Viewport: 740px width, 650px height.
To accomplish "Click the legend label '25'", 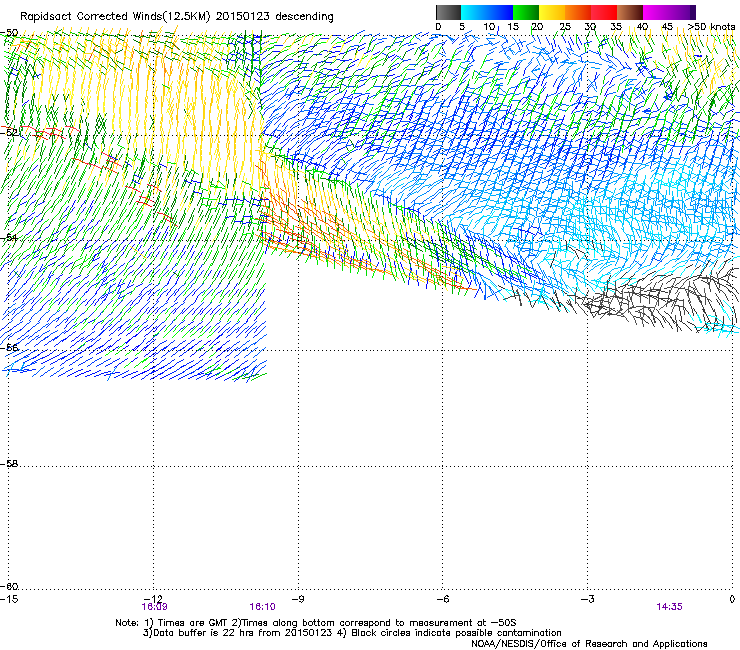I will (x=565, y=27).
